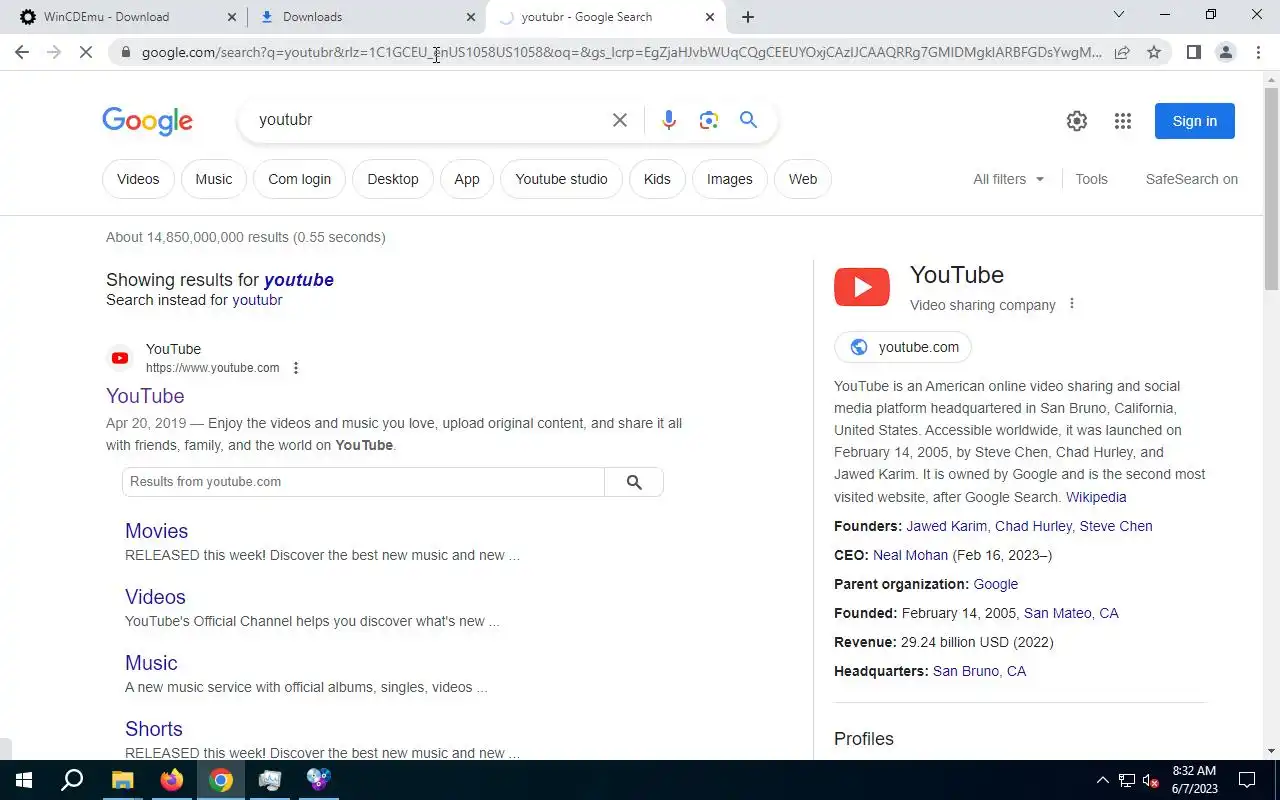Viewport: 1280px width, 800px height.
Task: Open more options for YouTube result
Action: [296, 368]
